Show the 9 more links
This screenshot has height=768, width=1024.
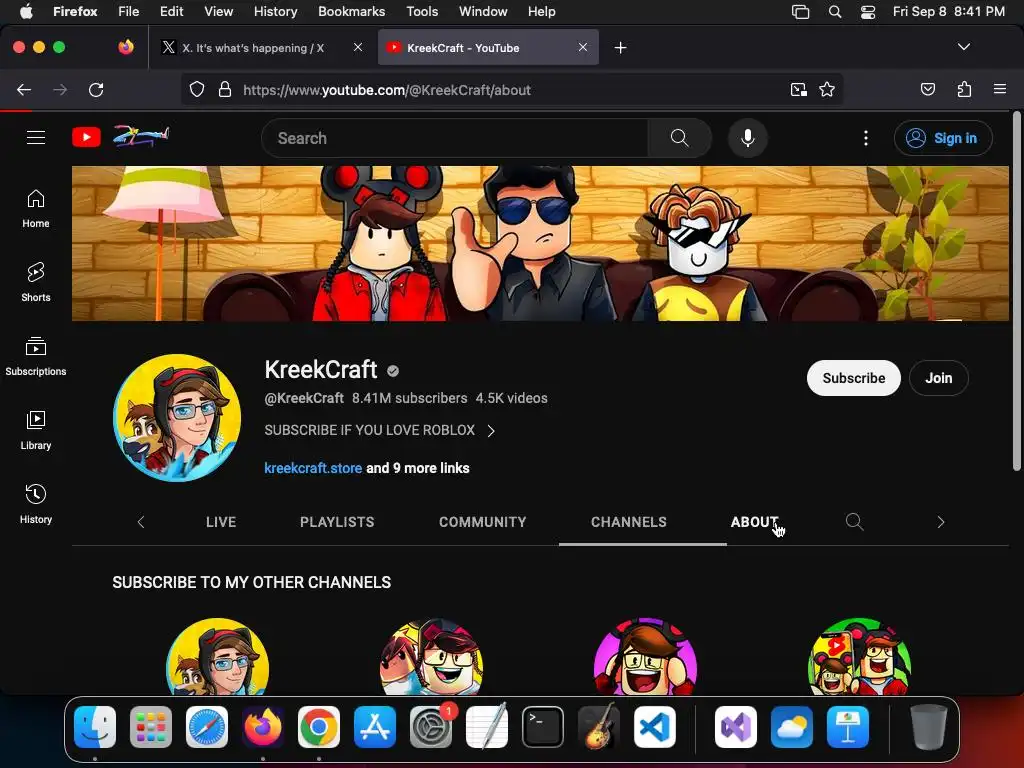(x=417, y=468)
